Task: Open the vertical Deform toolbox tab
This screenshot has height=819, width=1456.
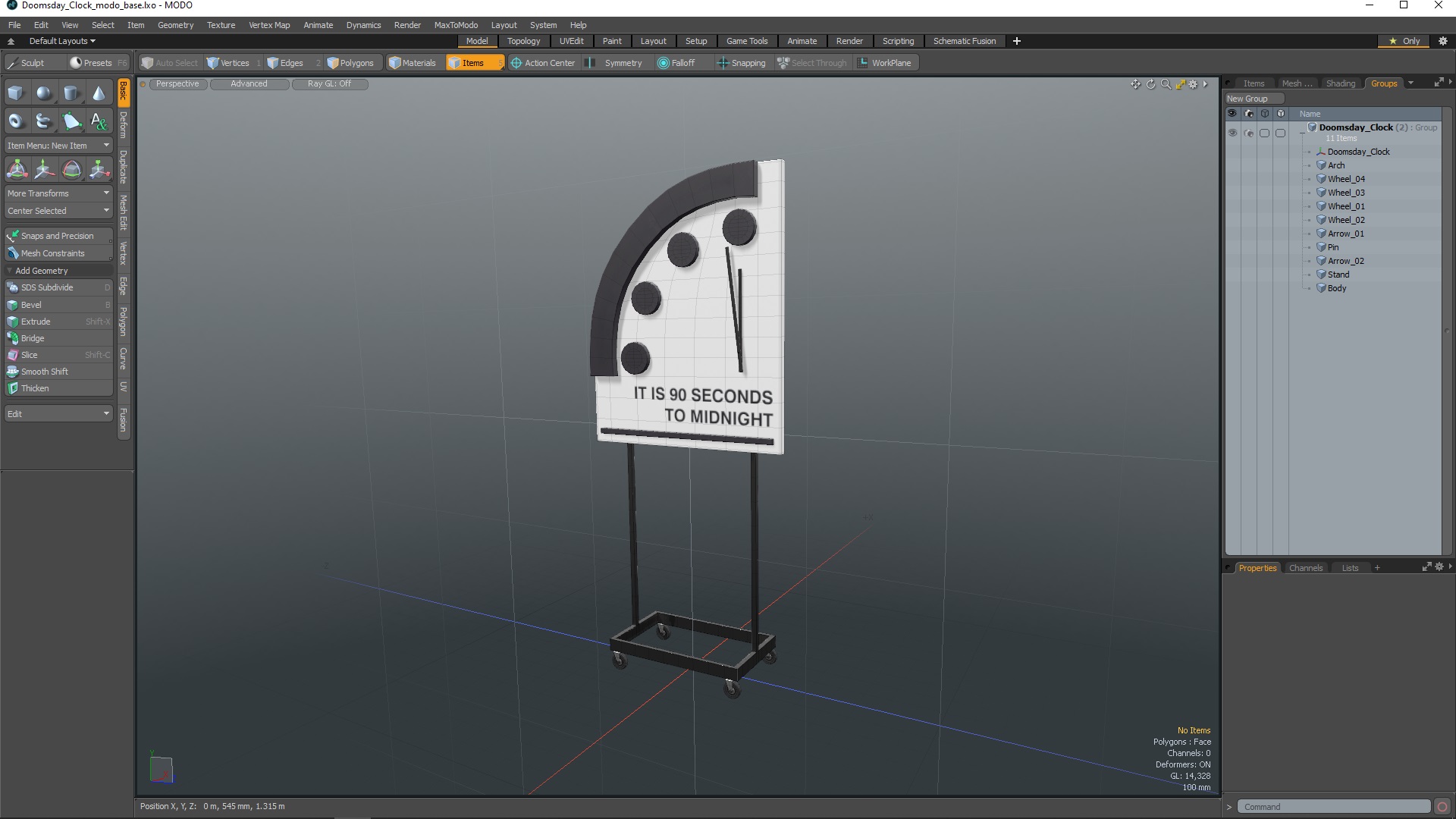Action: click(x=124, y=125)
